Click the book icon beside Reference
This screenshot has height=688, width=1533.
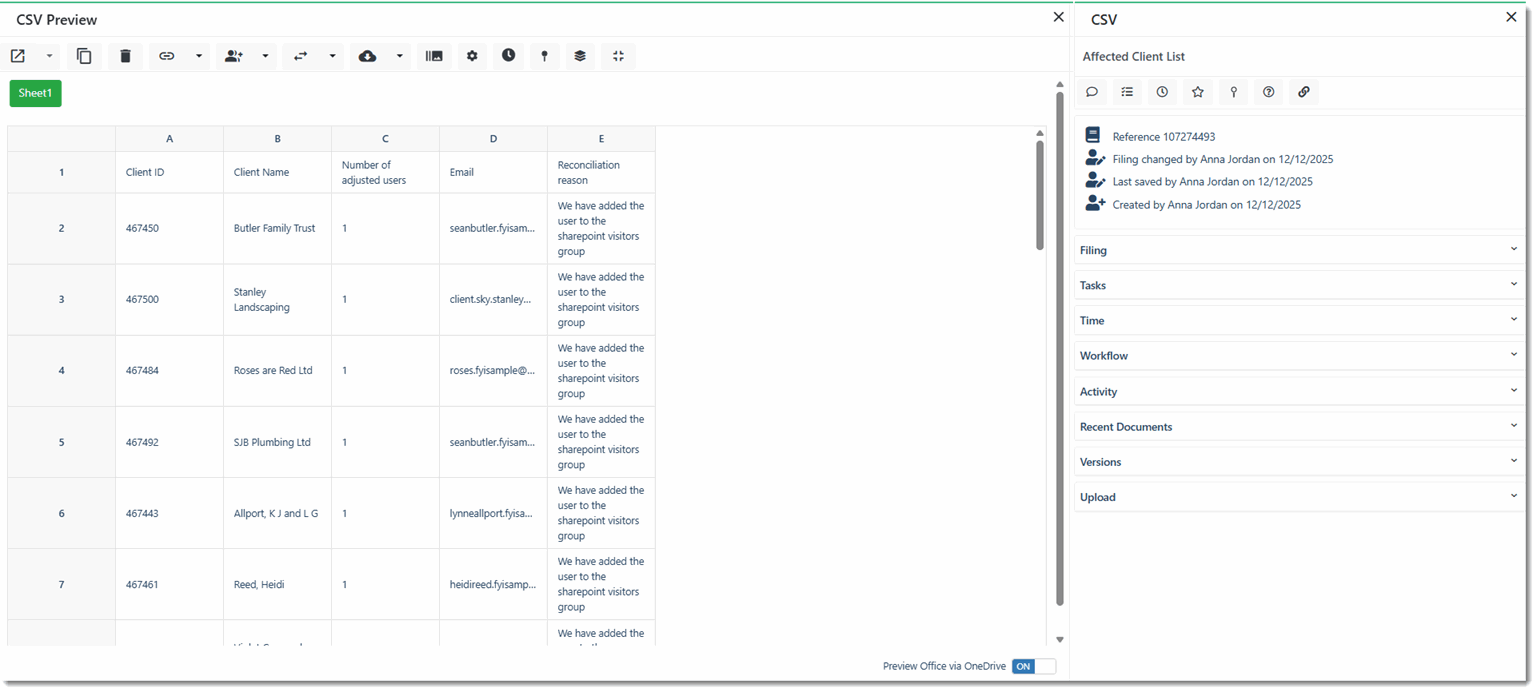[x=1093, y=135]
